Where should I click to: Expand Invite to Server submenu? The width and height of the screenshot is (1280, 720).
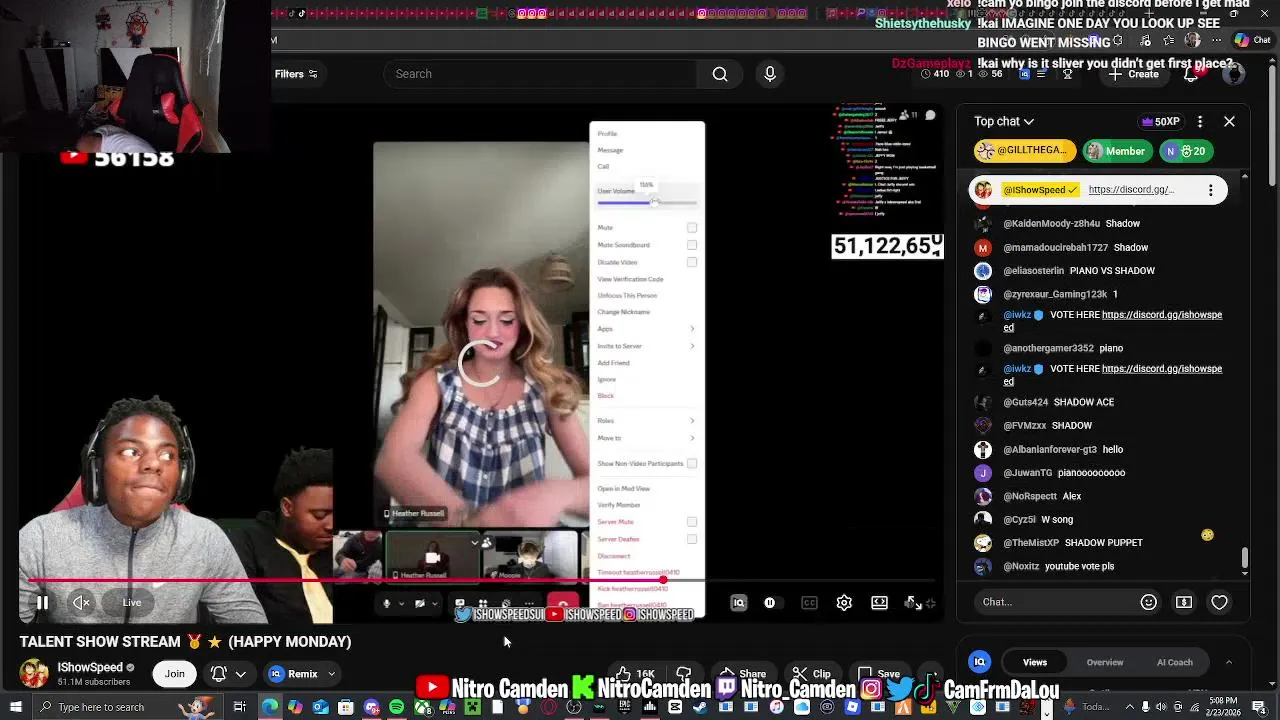[646, 346]
